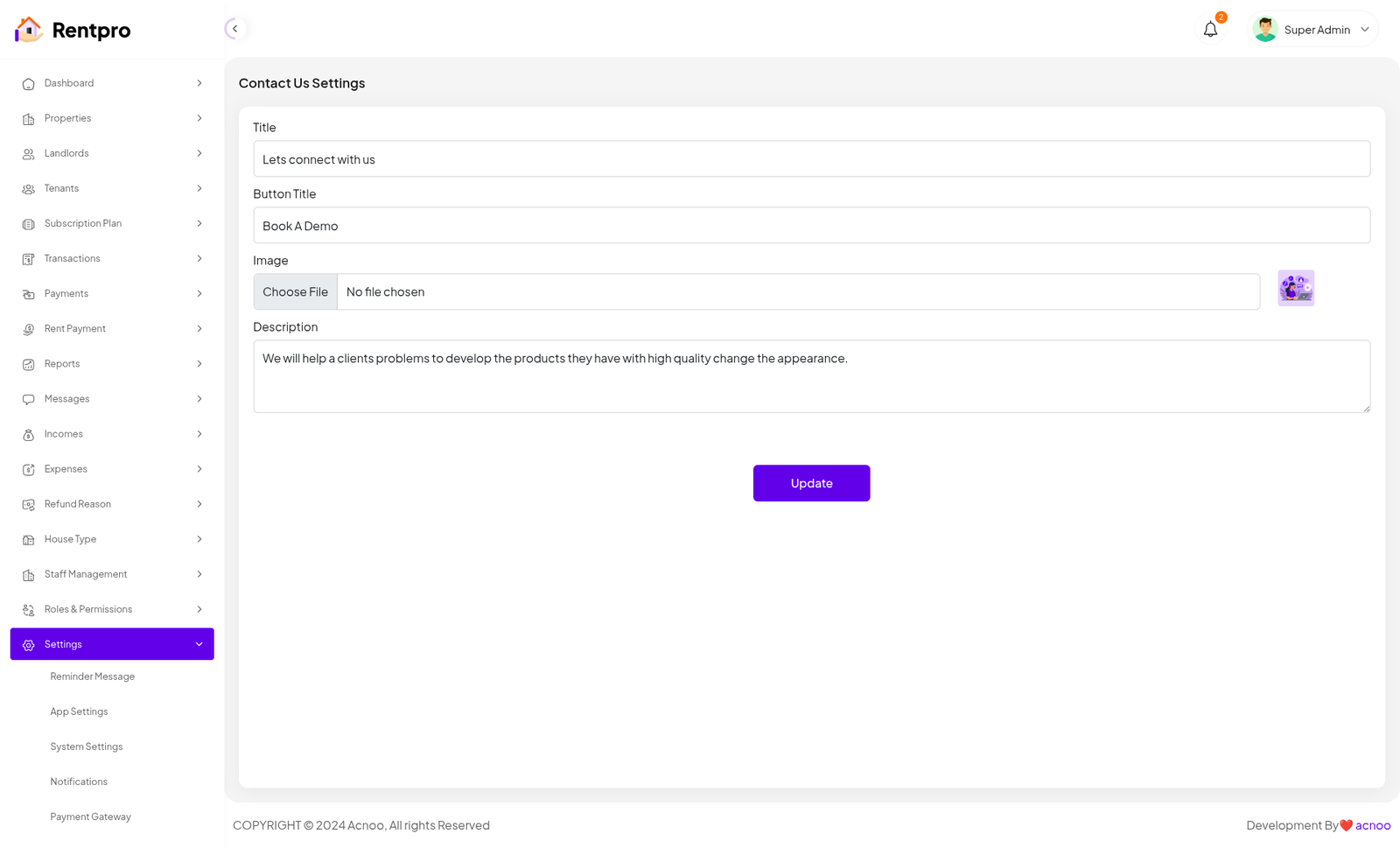Open the Payment Gateway submenu item
The height and width of the screenshot is (848, 1400).
pos(90,816)
